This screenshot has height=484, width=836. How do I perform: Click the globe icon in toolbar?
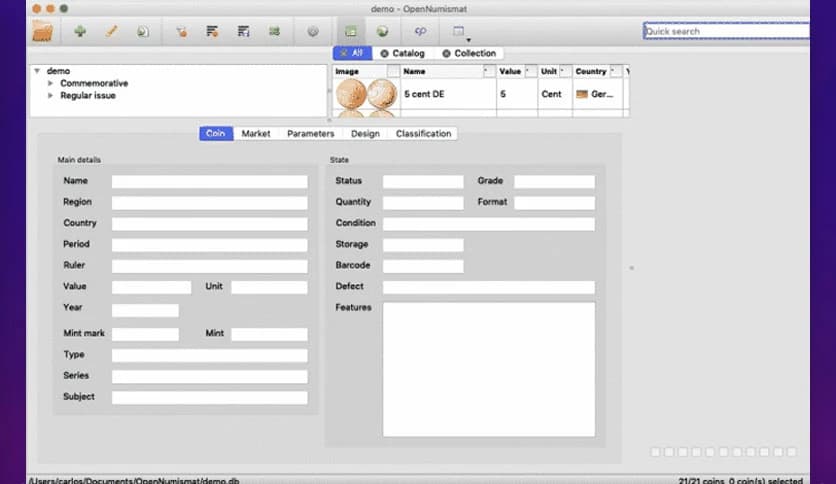(x=382, y=31)
